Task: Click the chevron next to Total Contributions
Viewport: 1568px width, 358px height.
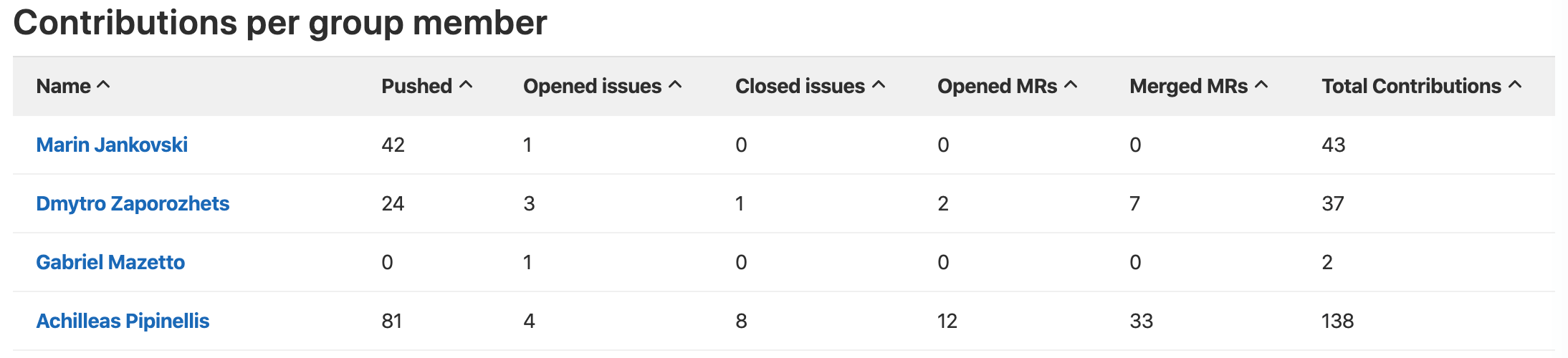Action: pyautogui.click(x=1515, y=85)
